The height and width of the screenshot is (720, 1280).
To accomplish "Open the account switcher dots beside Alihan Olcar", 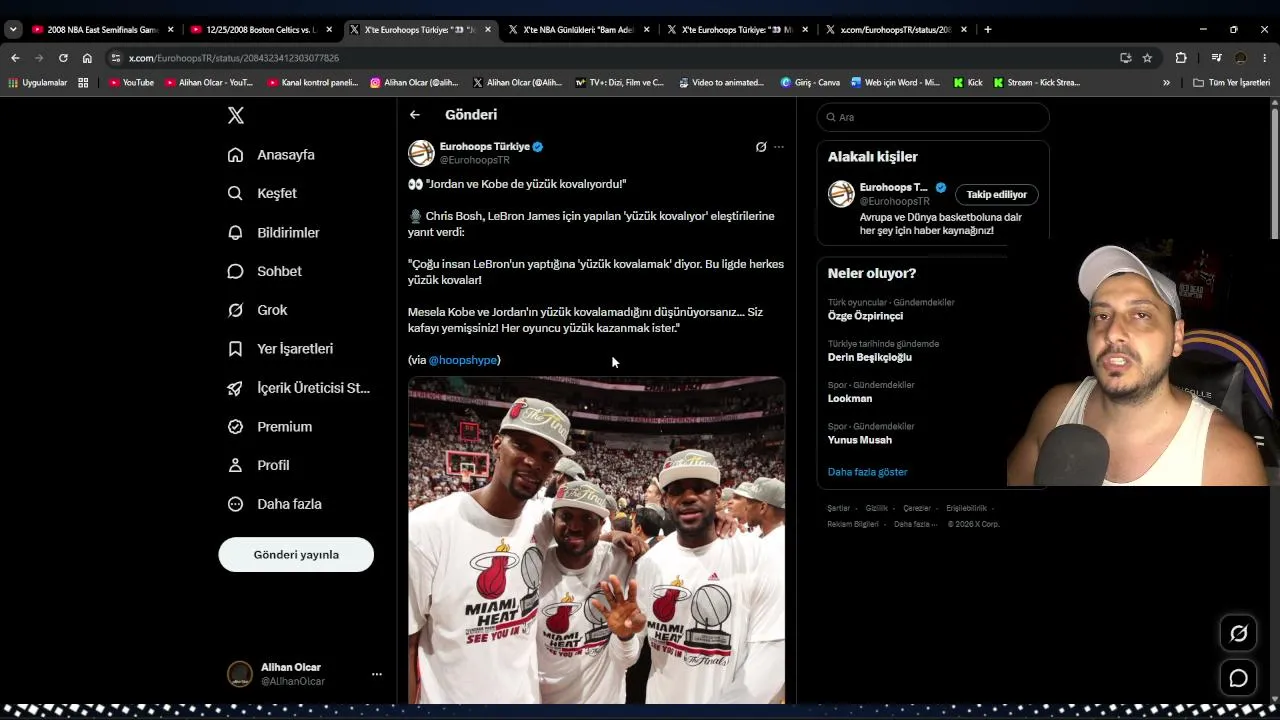I will pyautogui.click(x=377, y=675).
